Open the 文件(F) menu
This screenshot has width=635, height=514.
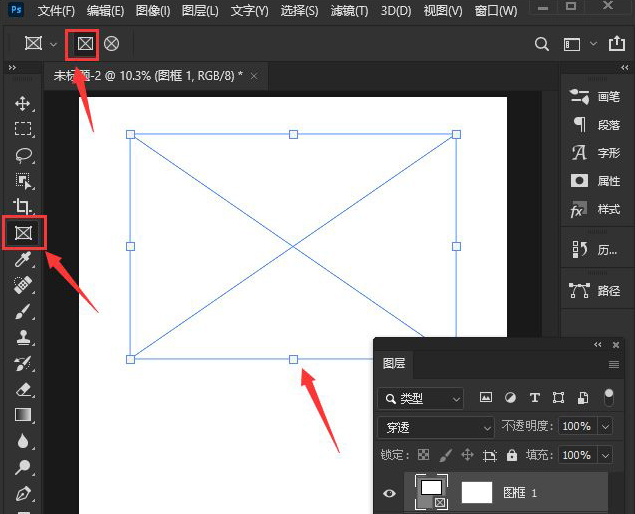57,11
